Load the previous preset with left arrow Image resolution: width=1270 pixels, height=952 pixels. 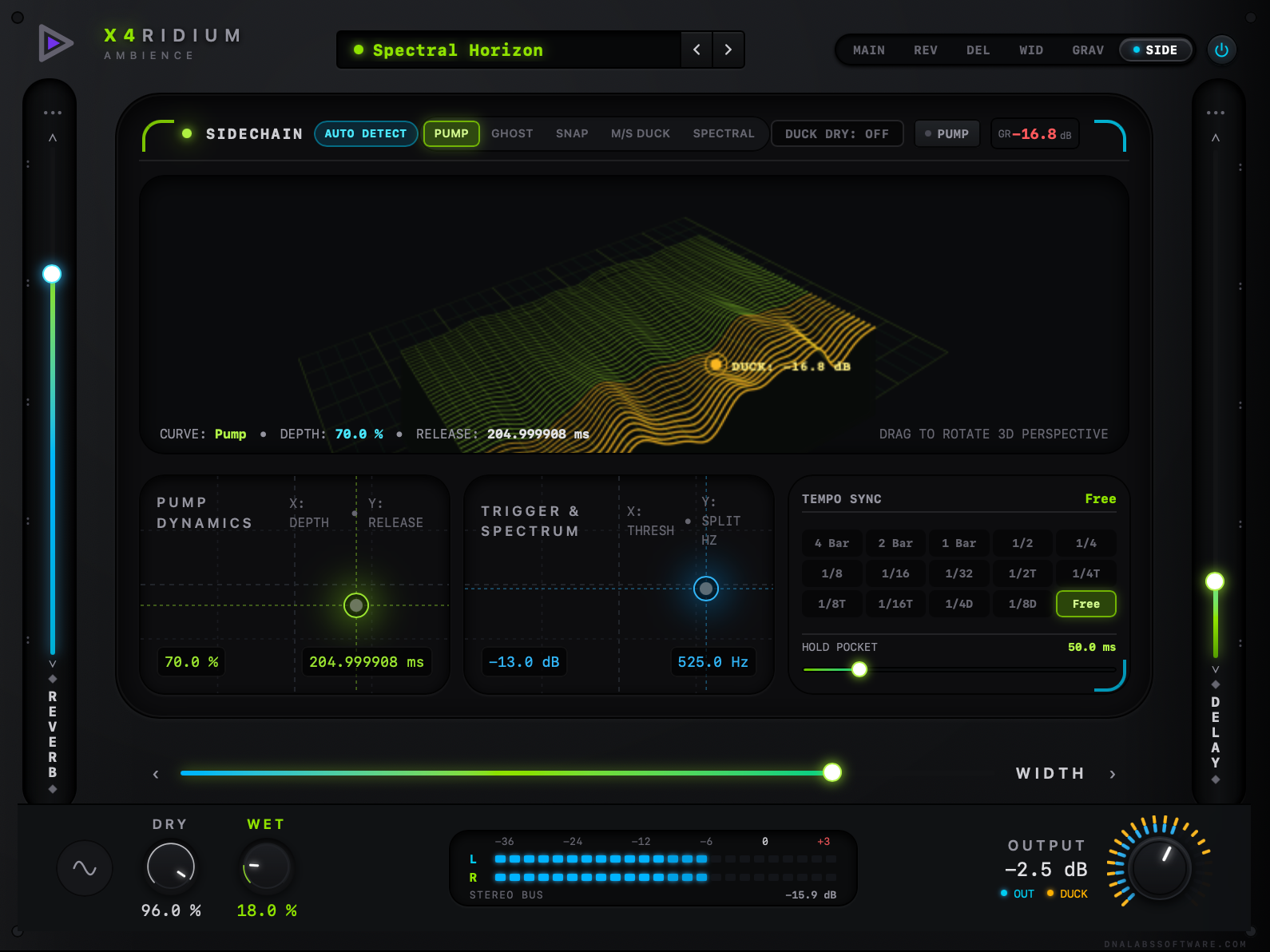point(697,50)
